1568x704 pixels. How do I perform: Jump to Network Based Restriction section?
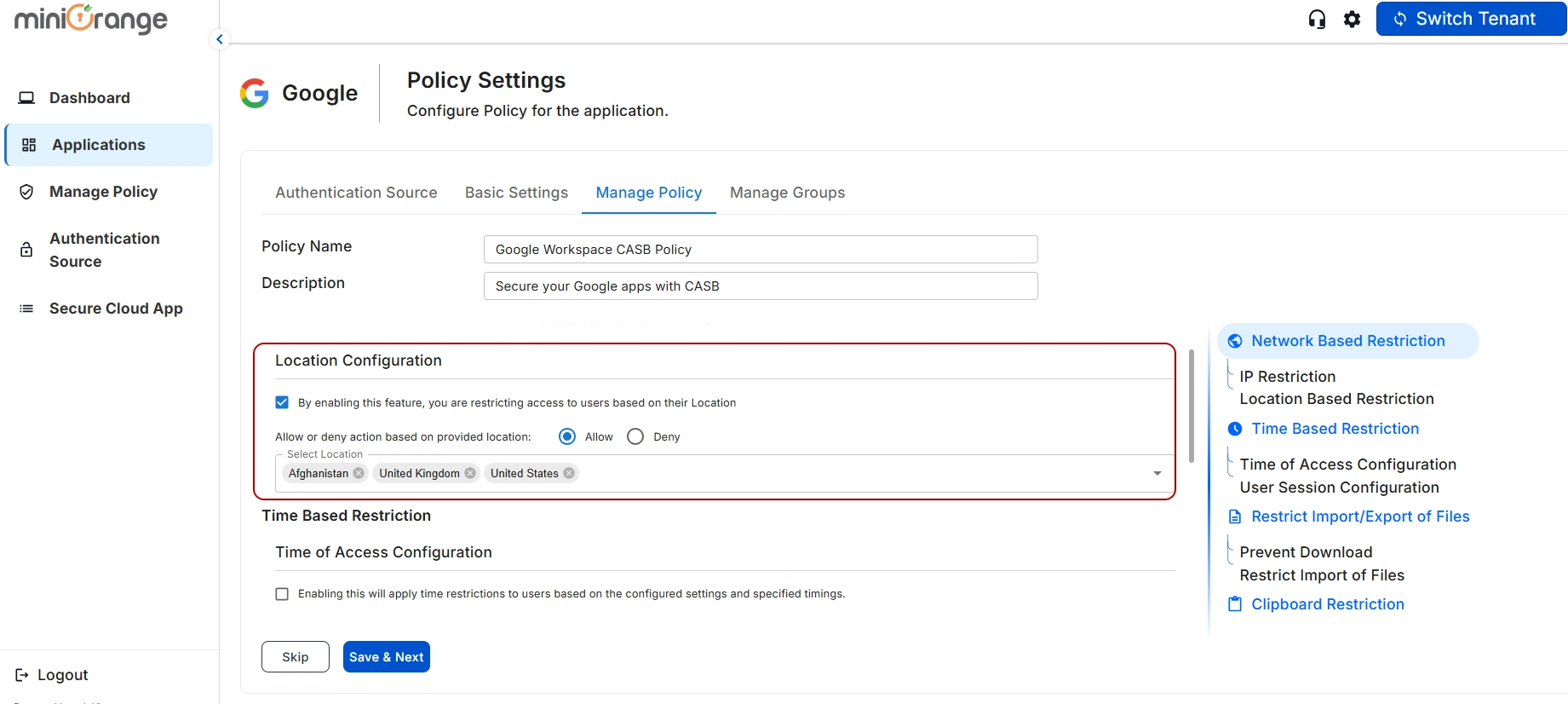(1348, 341)
